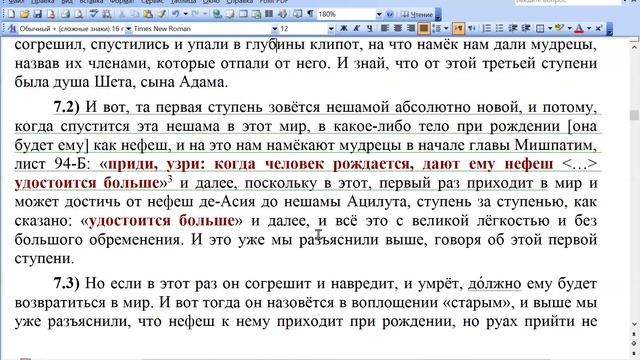Open the undo history dropdown arrow
This screenshot has width=640, height=360.
tap(185, 14)
